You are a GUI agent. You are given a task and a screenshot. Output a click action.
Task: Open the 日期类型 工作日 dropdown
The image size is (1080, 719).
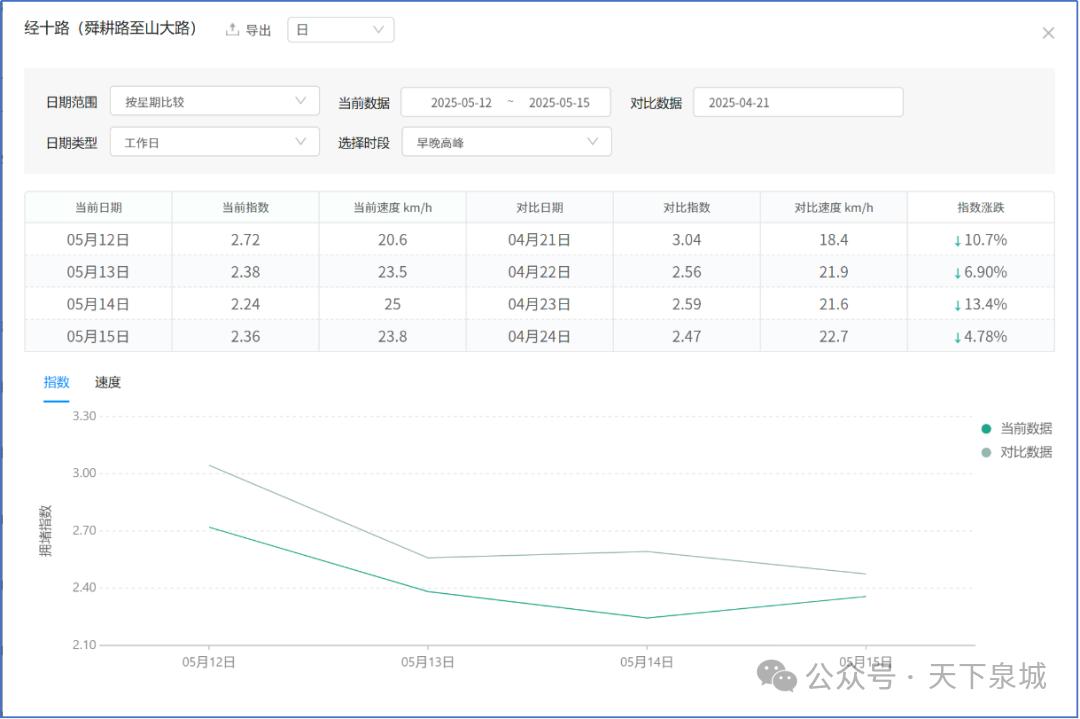click(214, 142)
